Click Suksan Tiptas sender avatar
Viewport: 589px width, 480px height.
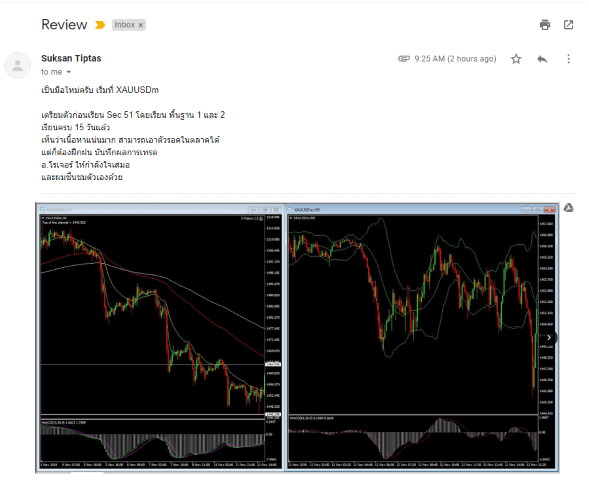click(17, 65)
